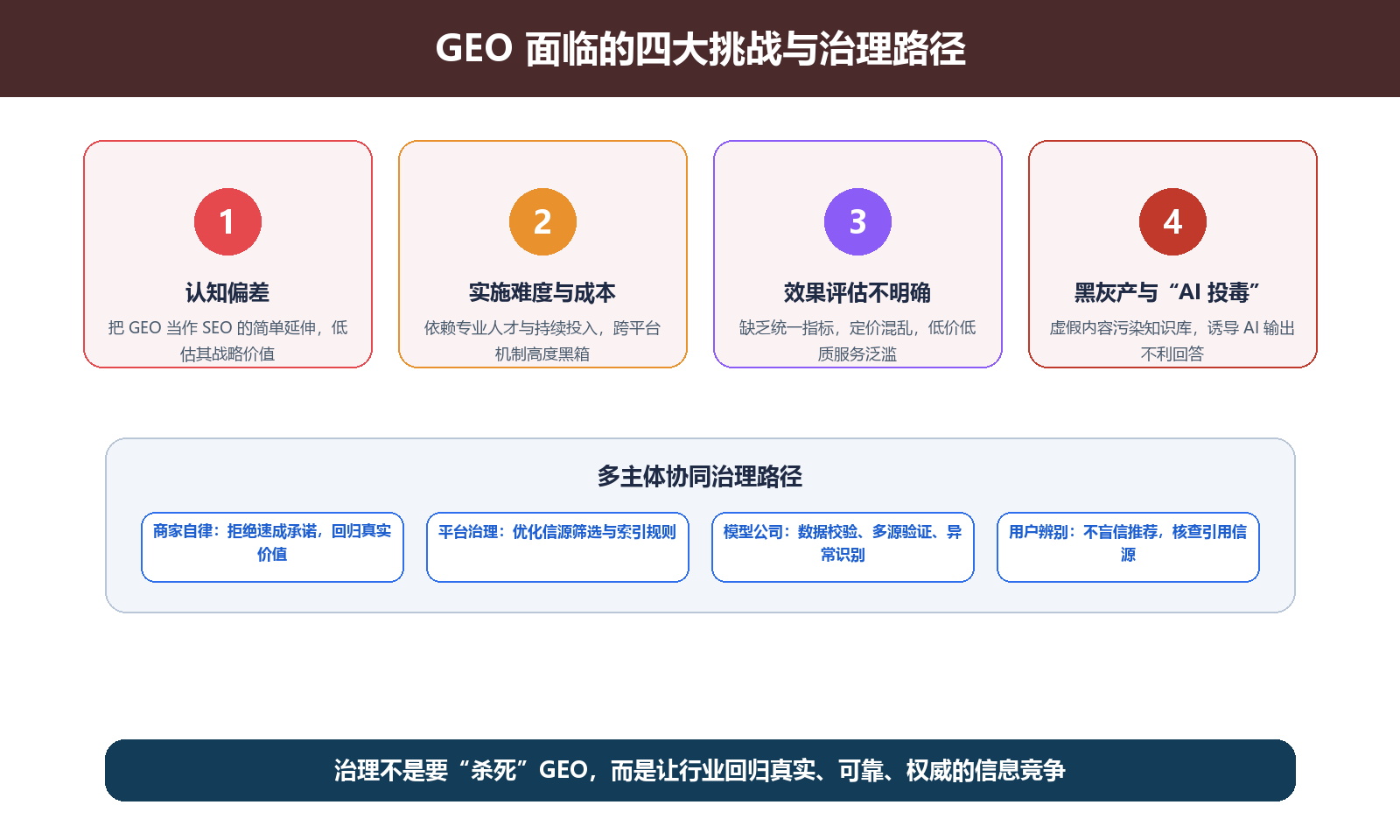Select the 认知偏差 card heading

click(x=227, y=292)
